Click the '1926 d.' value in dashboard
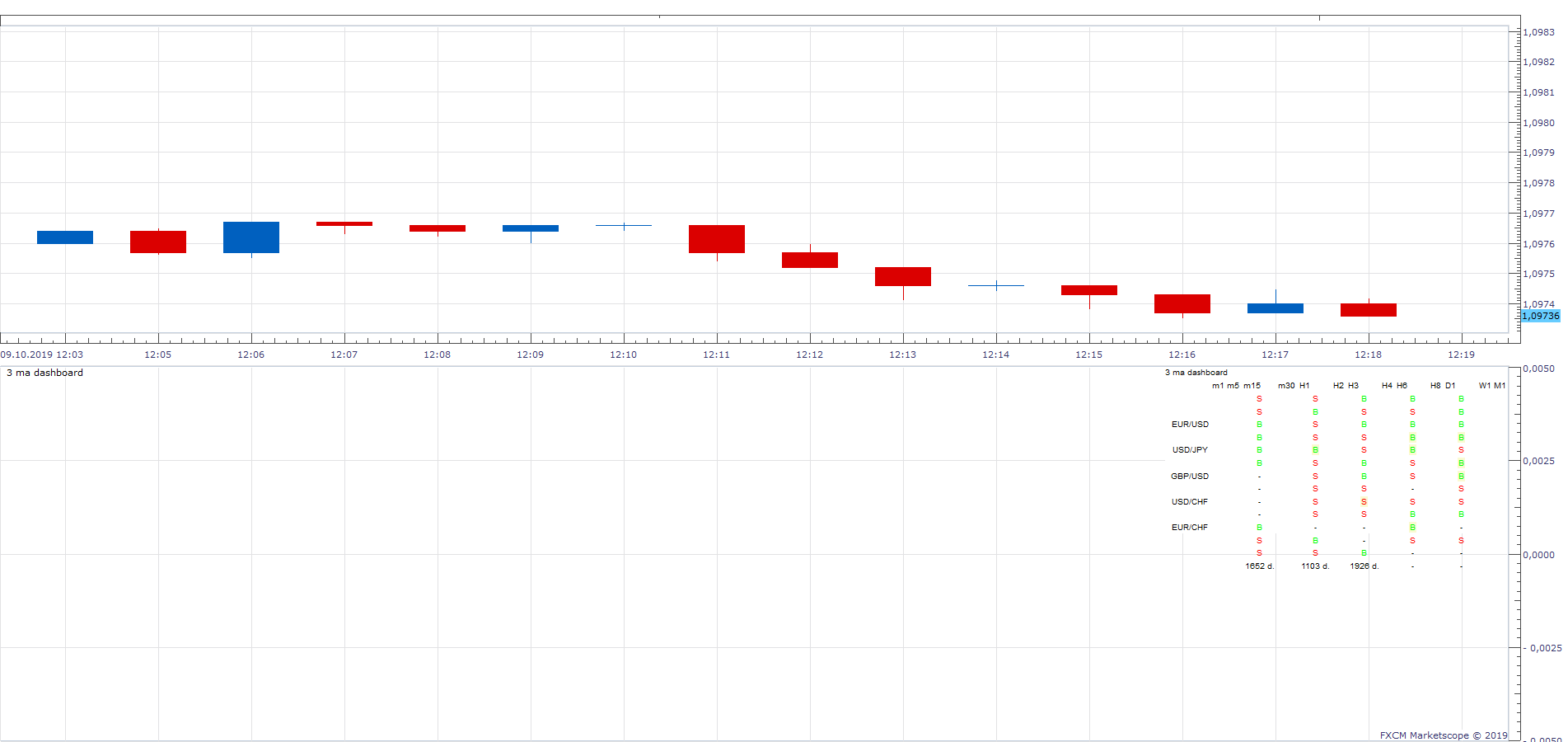 pyautogui.click(x=1364, y=566)
